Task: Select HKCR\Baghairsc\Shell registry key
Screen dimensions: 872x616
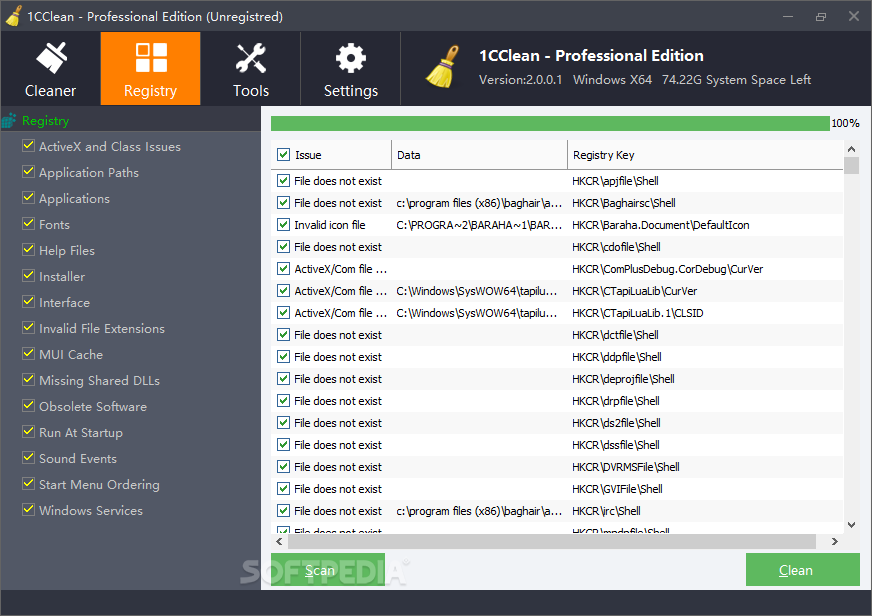Action: click(624, 203)
